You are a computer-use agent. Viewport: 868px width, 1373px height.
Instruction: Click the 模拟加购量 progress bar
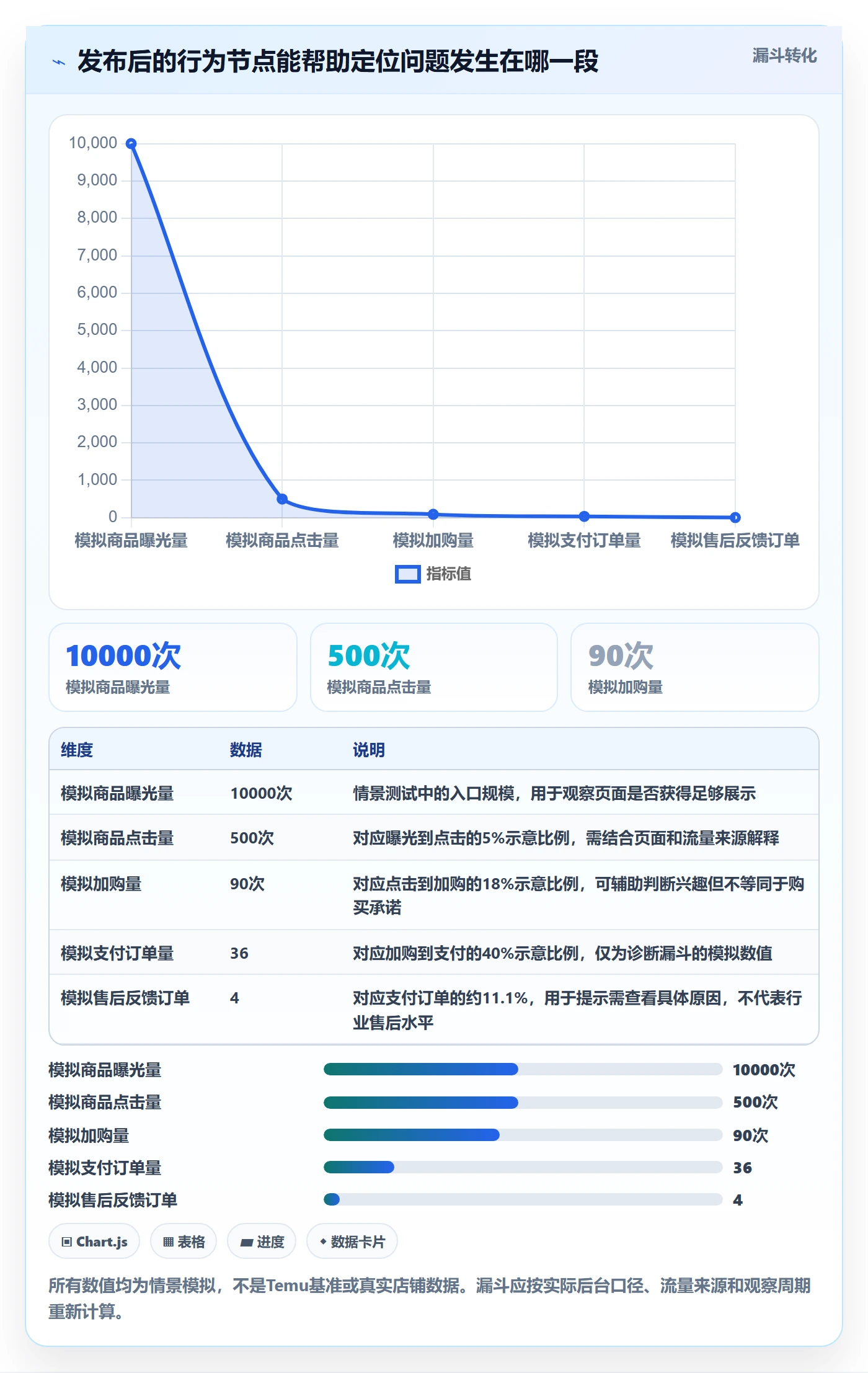click(x=523, y=1135)
